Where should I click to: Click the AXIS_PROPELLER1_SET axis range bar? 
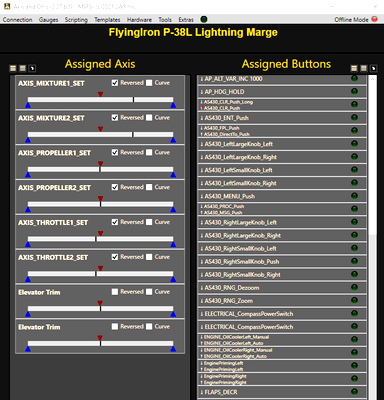tap(100, 169)
